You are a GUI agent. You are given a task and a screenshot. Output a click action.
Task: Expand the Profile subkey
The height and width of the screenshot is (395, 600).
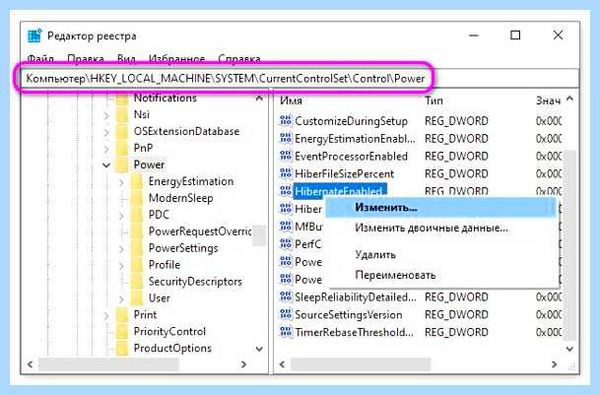click(x=121, y=266)
